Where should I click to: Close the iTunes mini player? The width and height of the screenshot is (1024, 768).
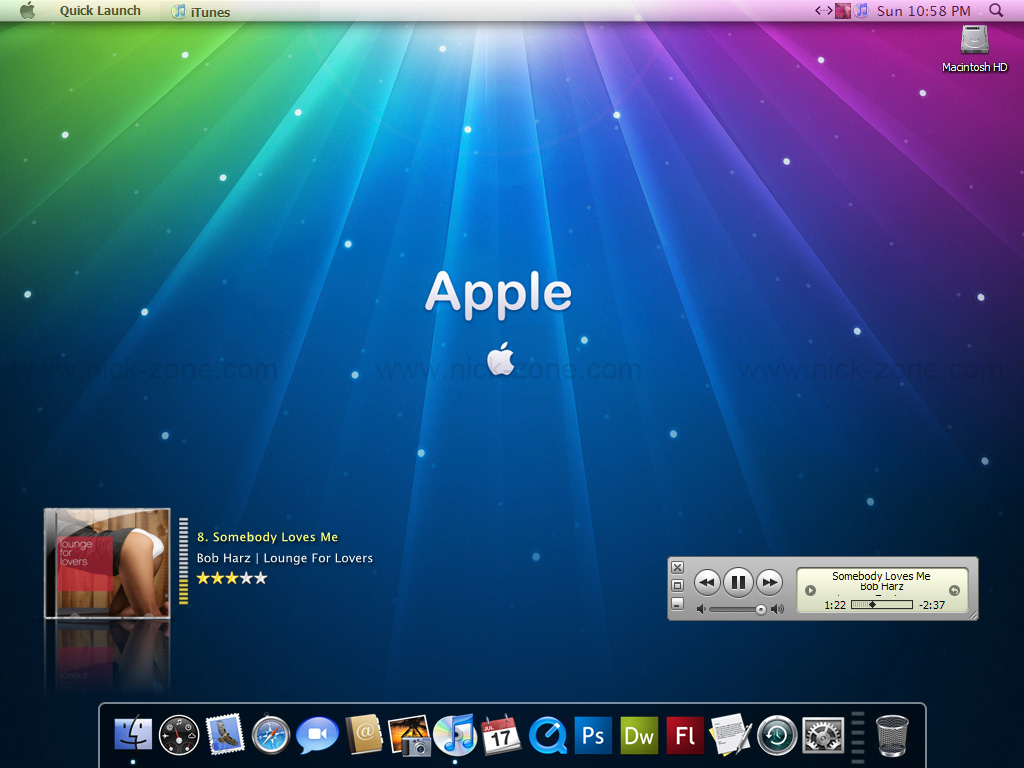678,568
